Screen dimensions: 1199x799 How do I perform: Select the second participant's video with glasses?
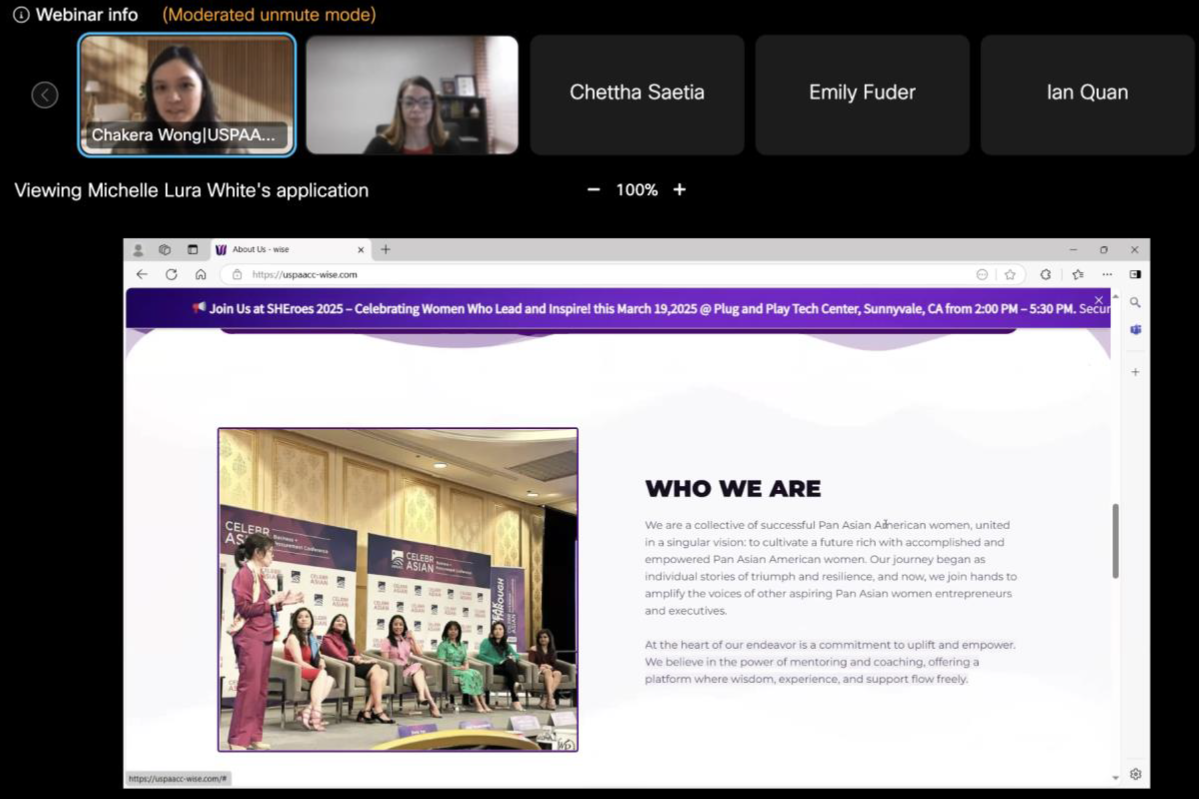pos(412,95)
